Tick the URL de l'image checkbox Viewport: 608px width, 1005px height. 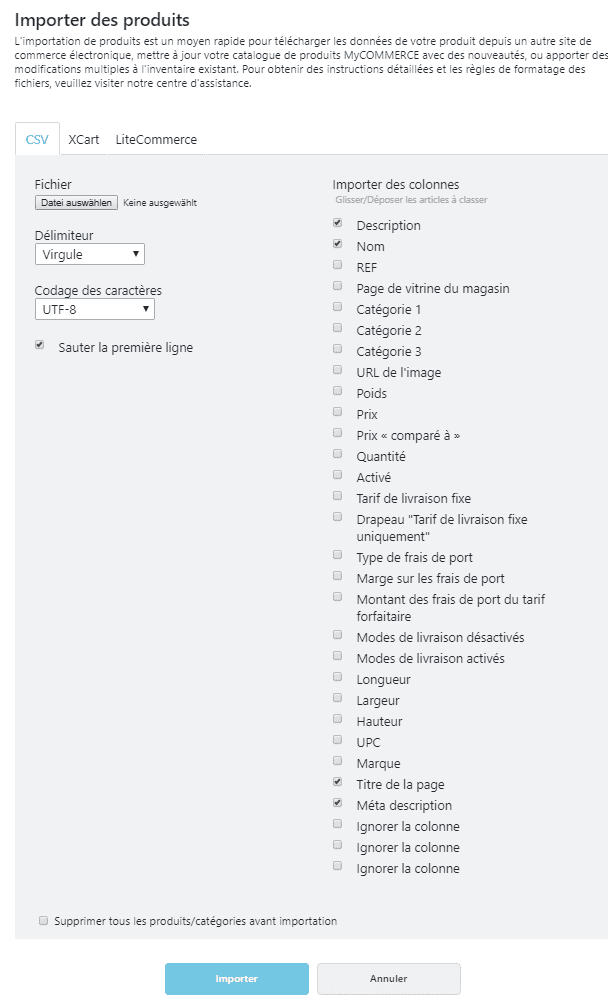tap(338, 370)
